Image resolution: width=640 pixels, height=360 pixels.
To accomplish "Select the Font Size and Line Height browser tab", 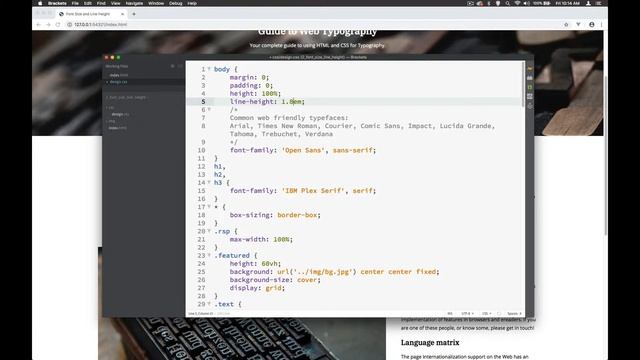I will pos(92,14).
